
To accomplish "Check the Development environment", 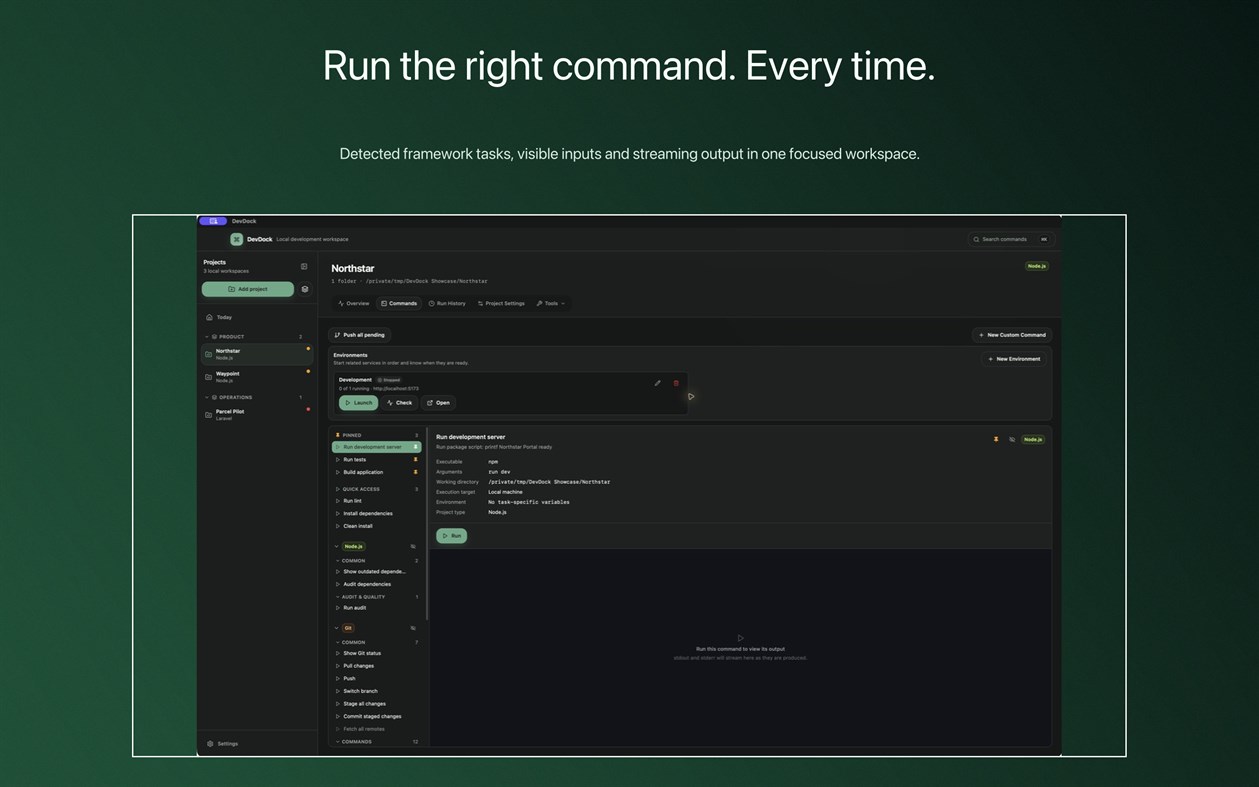I will 399,403.
